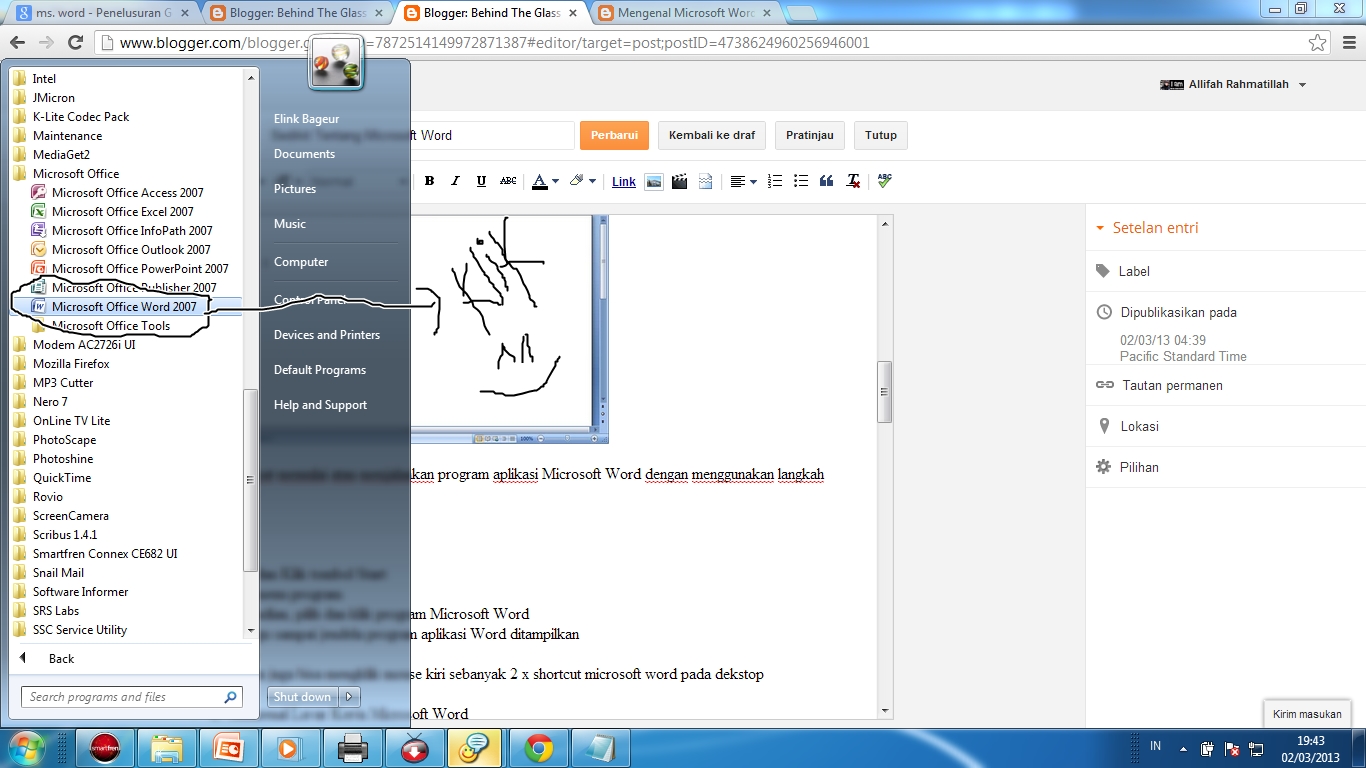Insert a hyperlink with Link
Screen dimensions: 1366x768
[624, 182]
